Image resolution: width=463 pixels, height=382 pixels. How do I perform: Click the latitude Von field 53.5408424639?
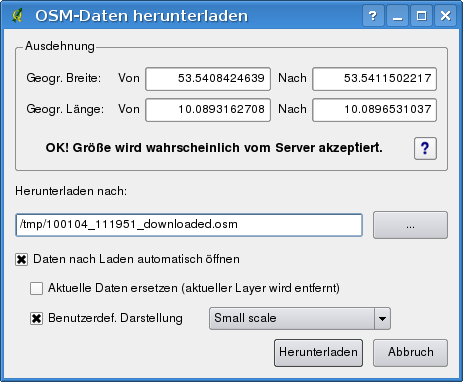208,79
